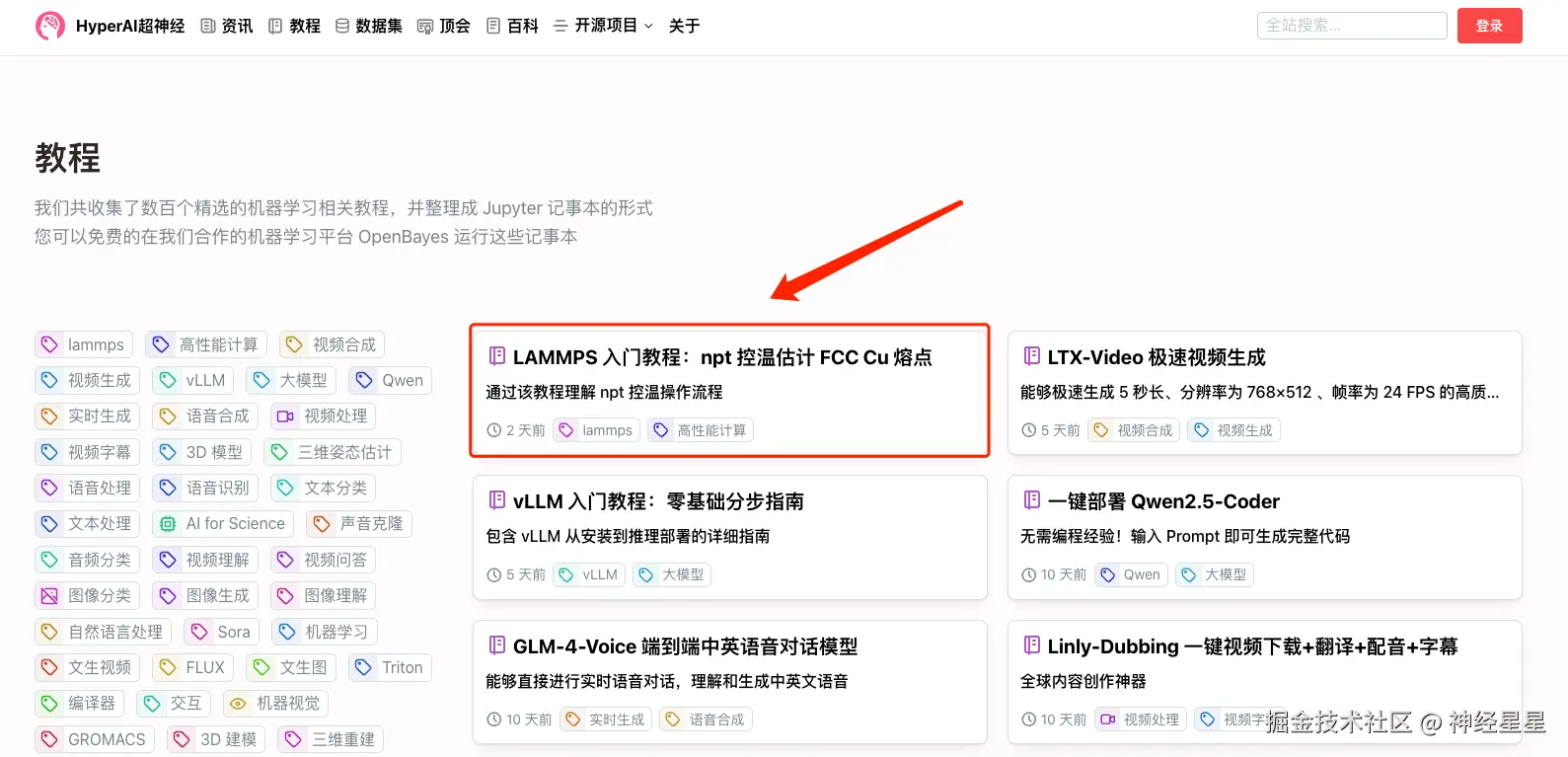The width and height of the screenshot is (1568, 757).
Task: Filter by the 视频合成 sidebar tag
Action: click(x=332, y=344)
